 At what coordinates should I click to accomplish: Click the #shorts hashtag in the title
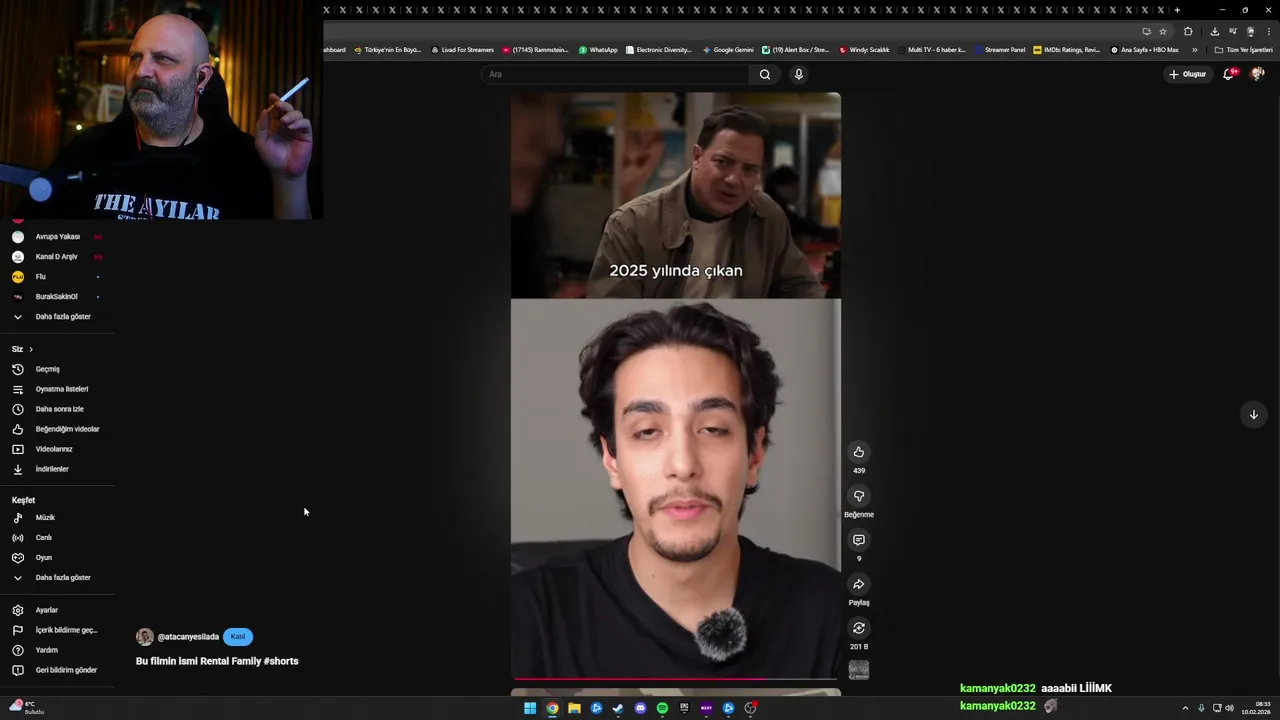281,661
